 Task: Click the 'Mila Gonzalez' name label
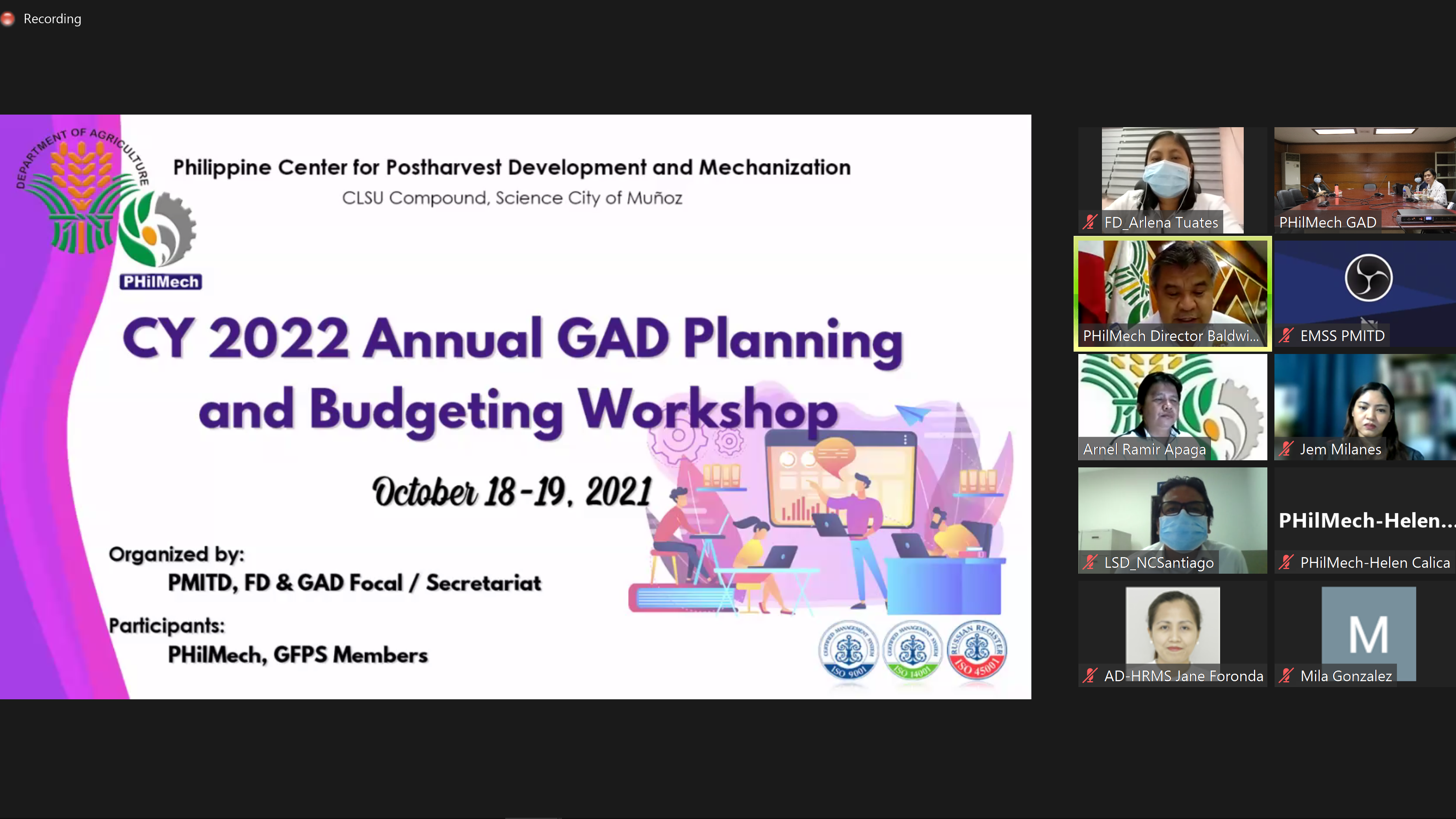pyautogui.click(x=1346, y=676)
